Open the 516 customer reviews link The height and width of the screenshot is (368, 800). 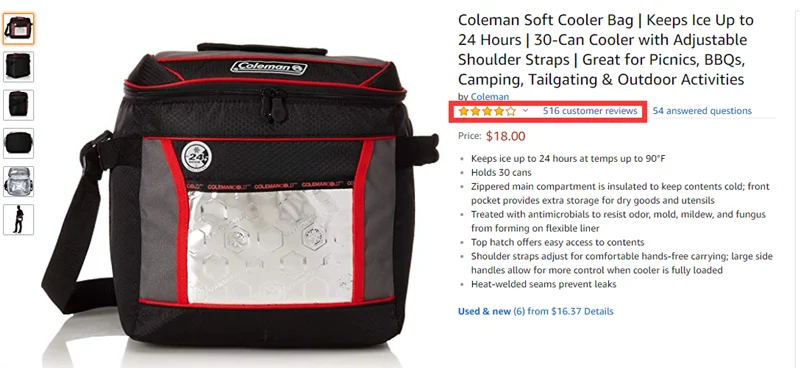pos(590,111)
